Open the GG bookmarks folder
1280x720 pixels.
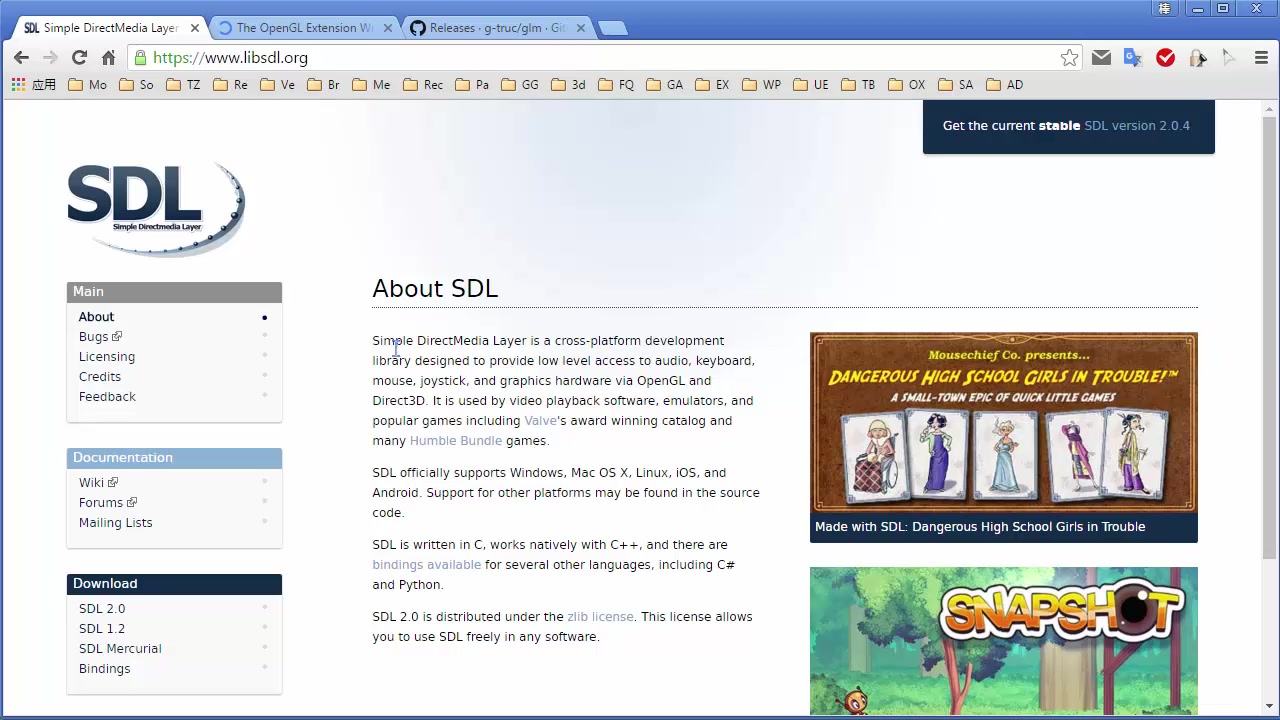click(519, 85)
